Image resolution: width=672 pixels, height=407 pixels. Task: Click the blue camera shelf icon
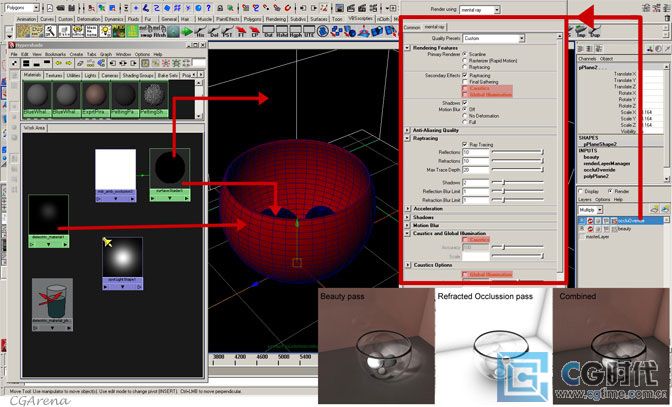click(x=378, y=31)
